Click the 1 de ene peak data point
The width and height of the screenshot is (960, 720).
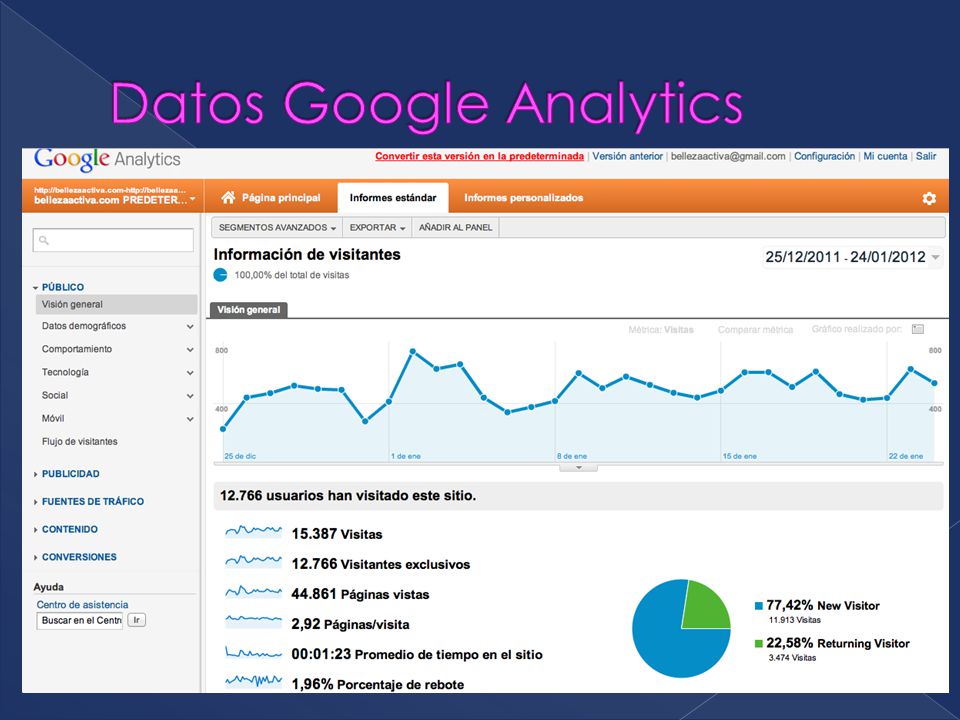coord(413,351)
